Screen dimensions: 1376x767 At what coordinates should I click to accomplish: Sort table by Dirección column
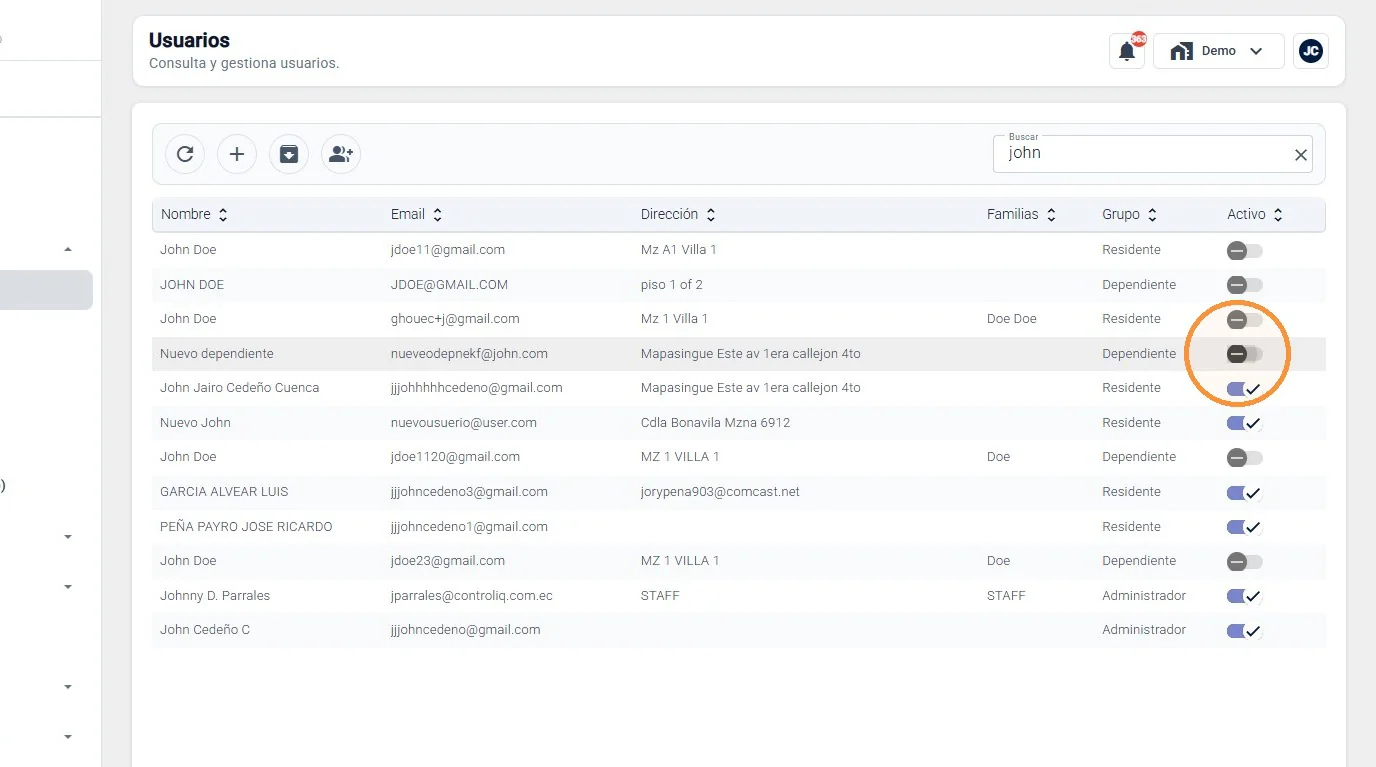coord(679,215)
